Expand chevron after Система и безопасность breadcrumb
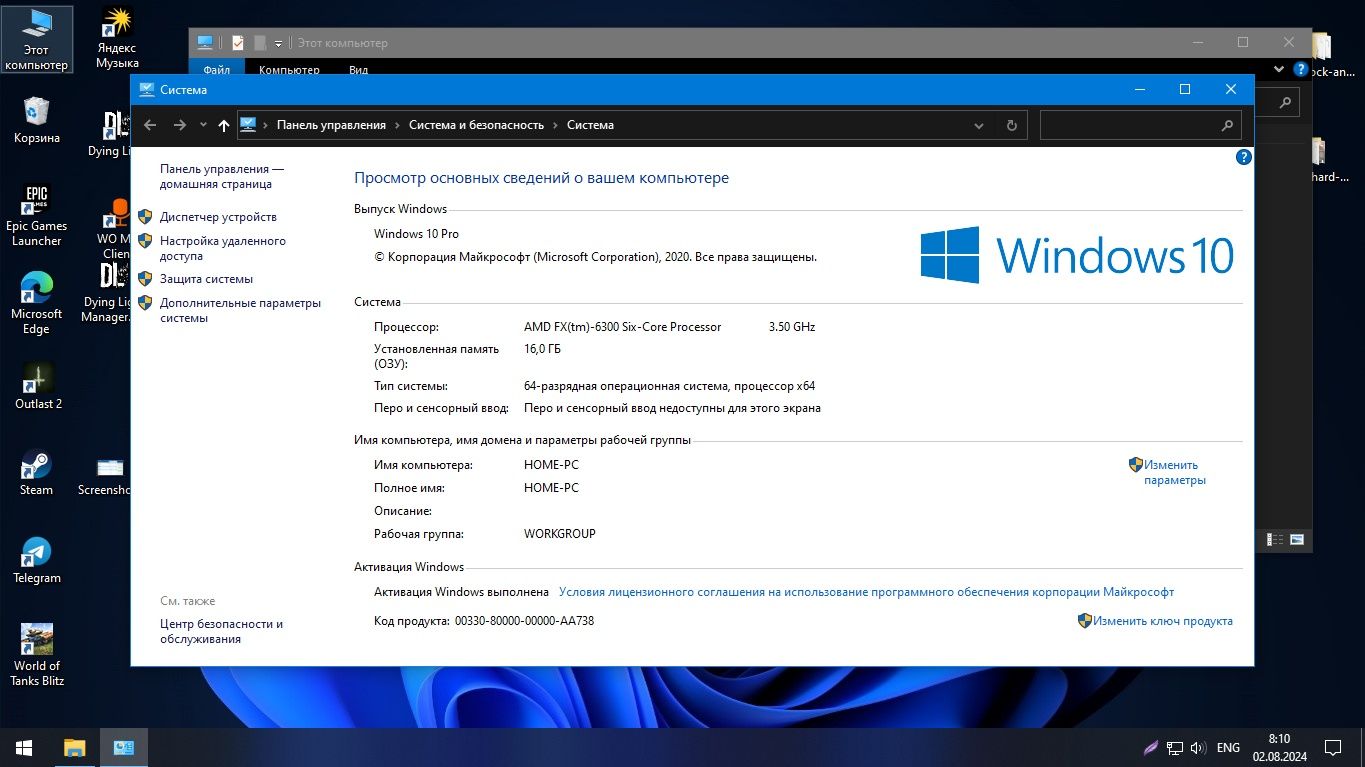This screenshot has width=1365, height=767. pyautogui.click(x=556, y=125)
